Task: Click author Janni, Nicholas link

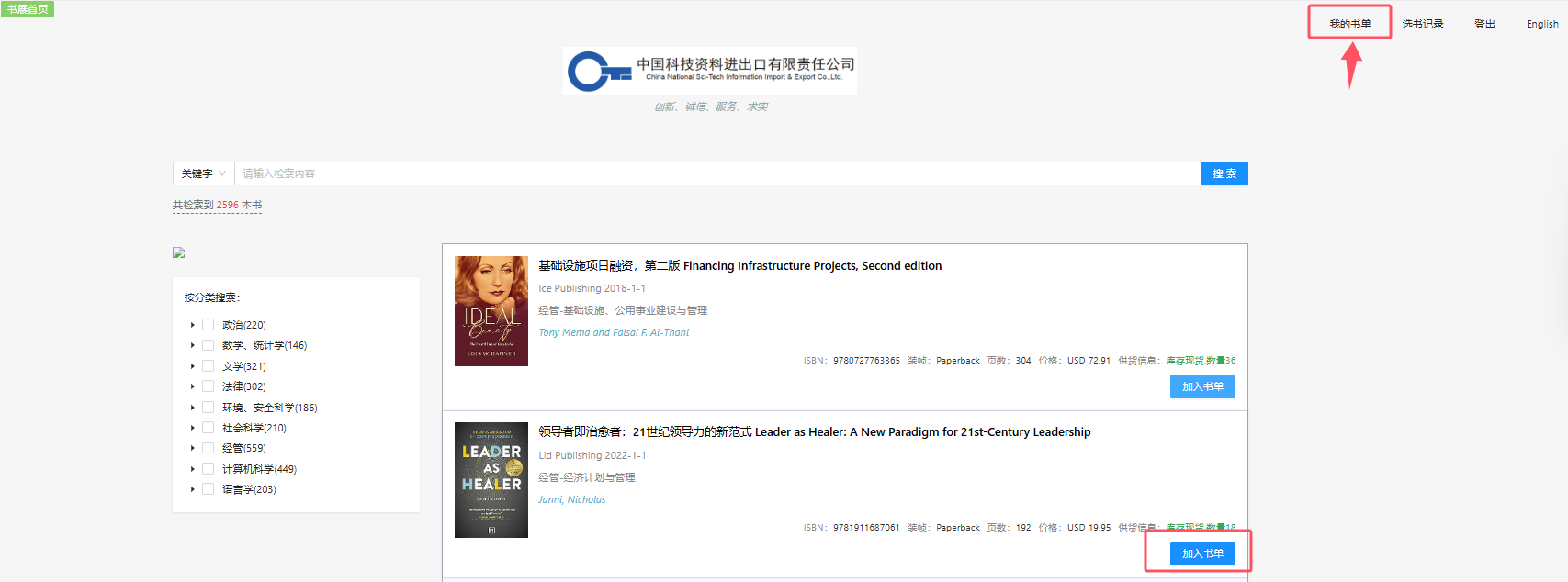Action: tap(571, 499)
